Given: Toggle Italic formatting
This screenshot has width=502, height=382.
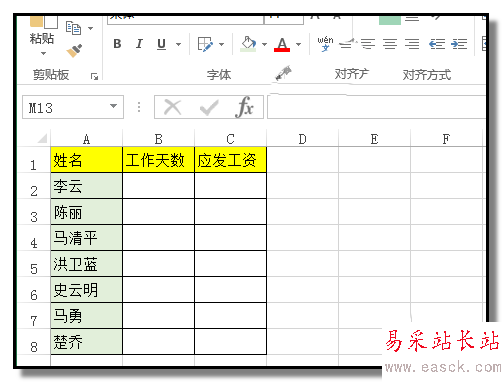Looking at the screenshot, I should tap(139, 44).
